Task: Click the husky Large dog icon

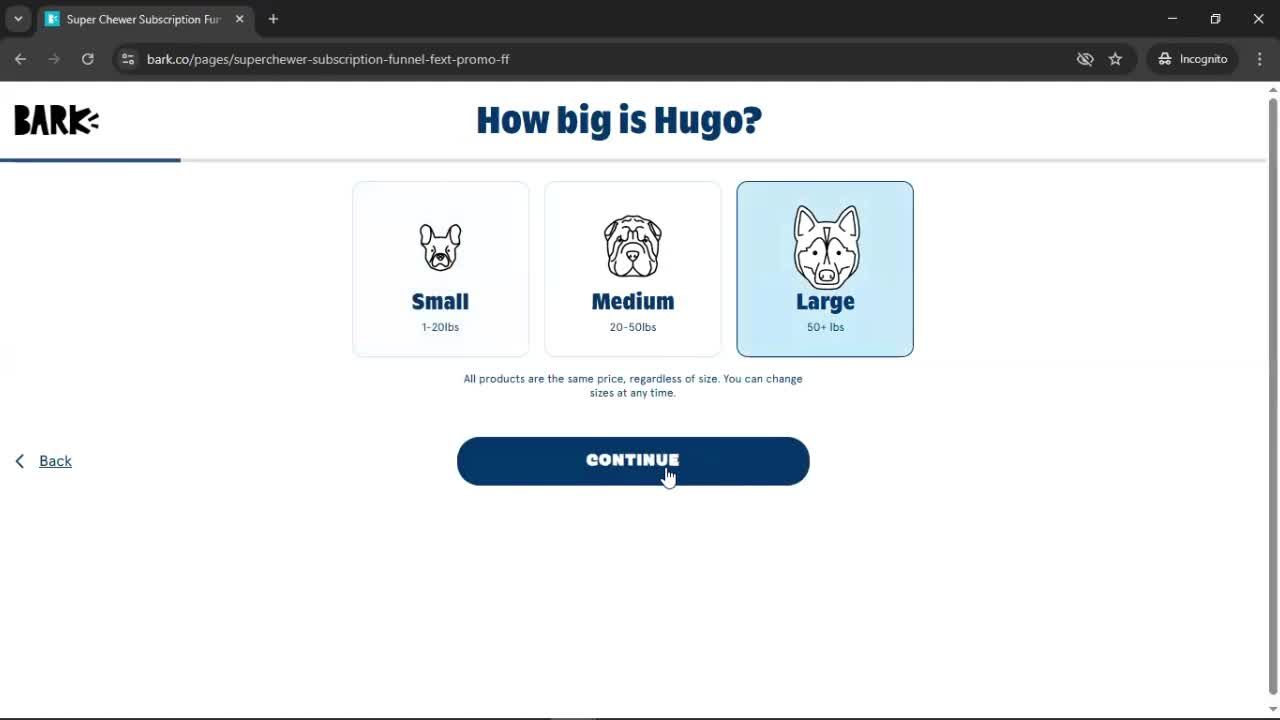Action: [826, 246]
